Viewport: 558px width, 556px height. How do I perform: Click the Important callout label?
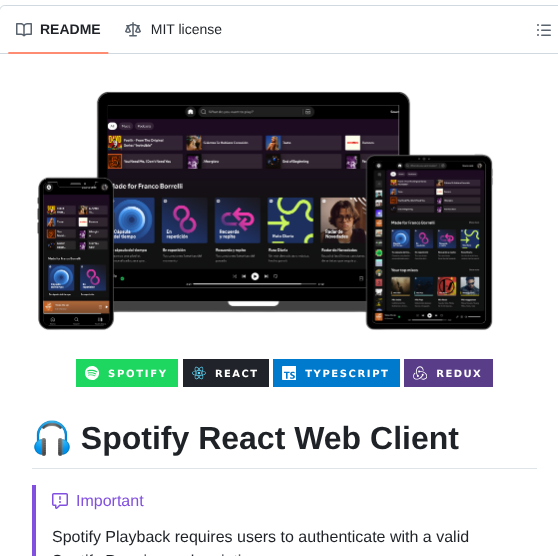point(110,501)
